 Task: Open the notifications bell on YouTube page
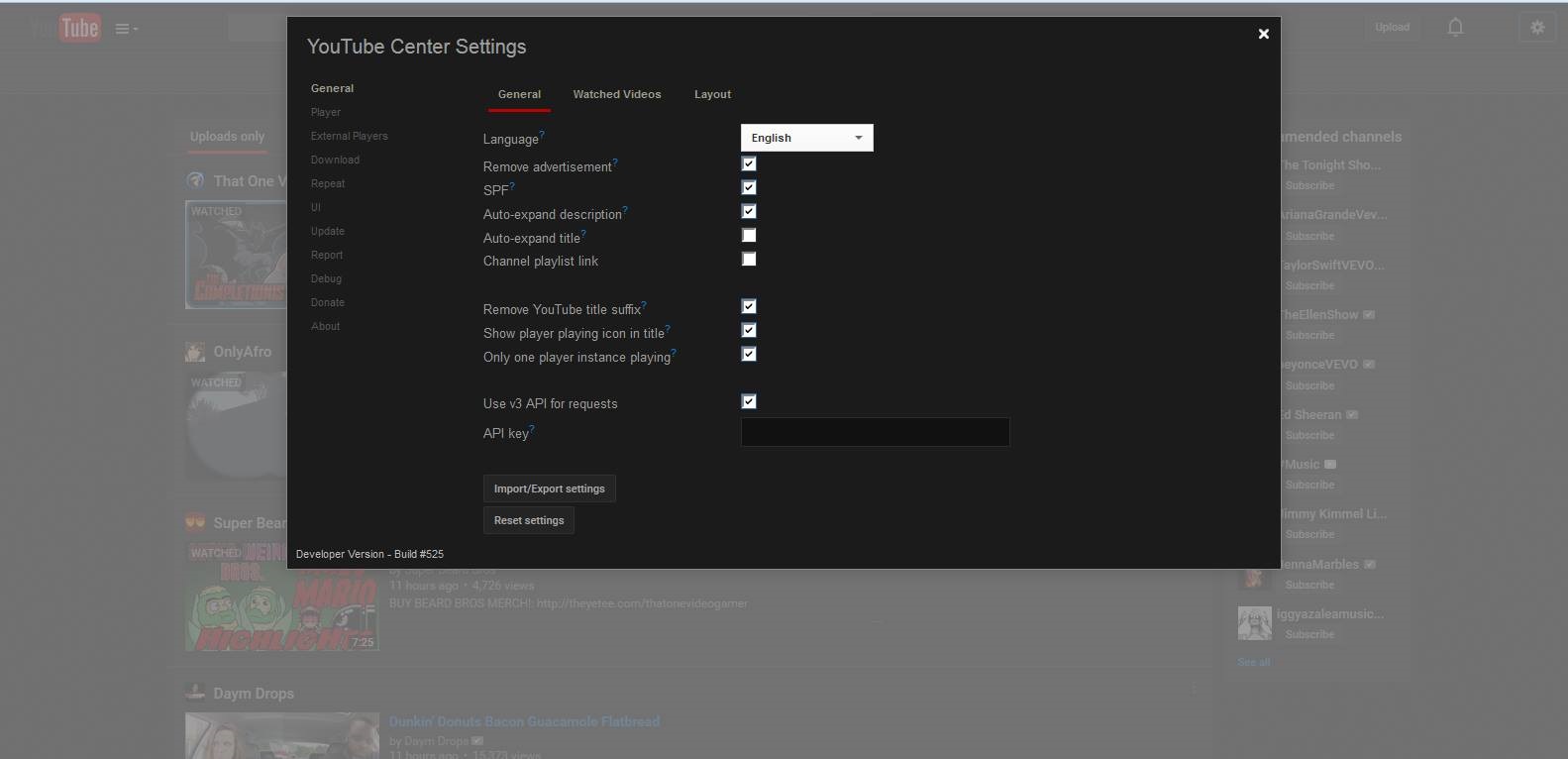tap(1455, 28)
